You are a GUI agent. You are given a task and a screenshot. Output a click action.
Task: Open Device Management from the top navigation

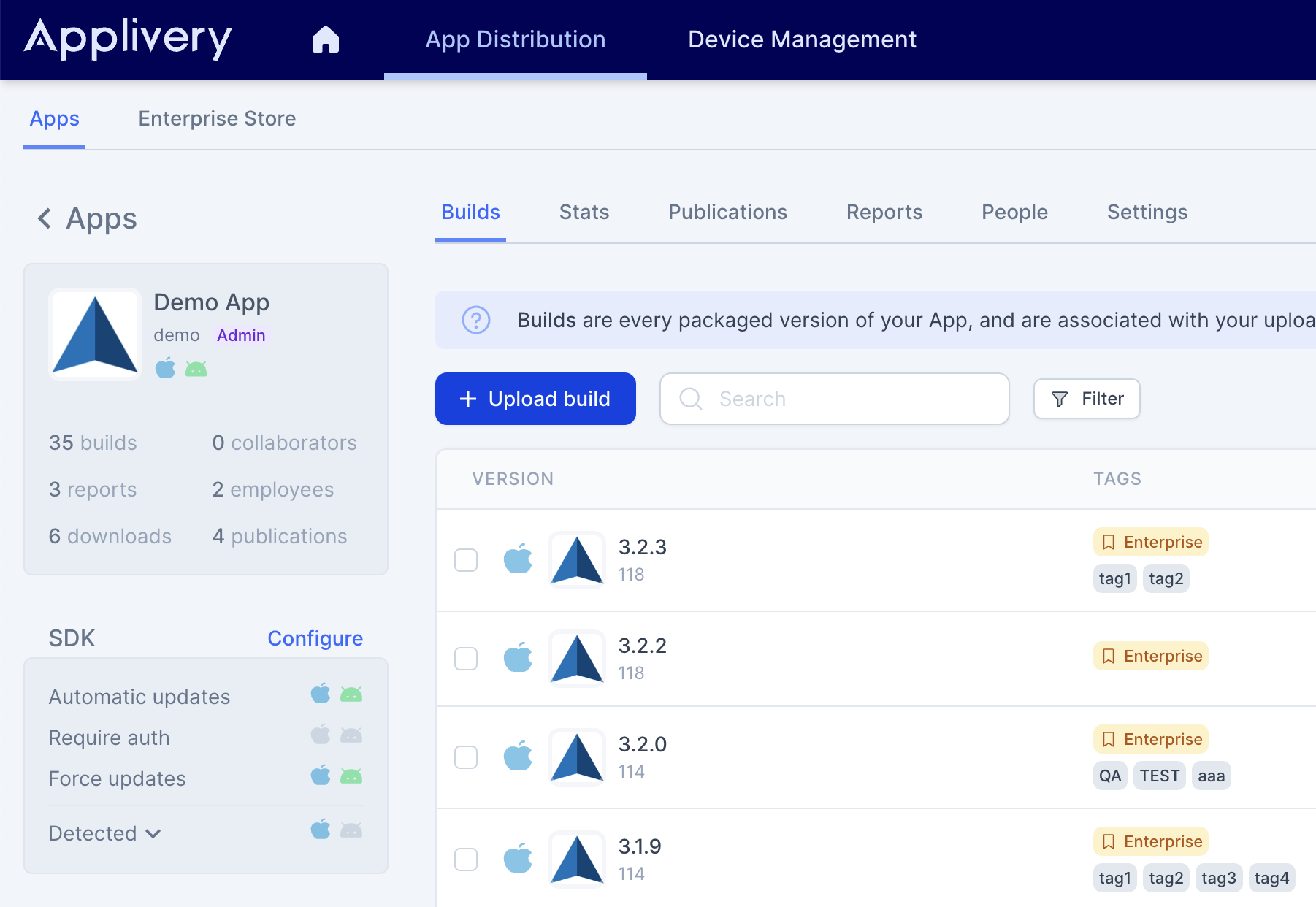[803, 39]
